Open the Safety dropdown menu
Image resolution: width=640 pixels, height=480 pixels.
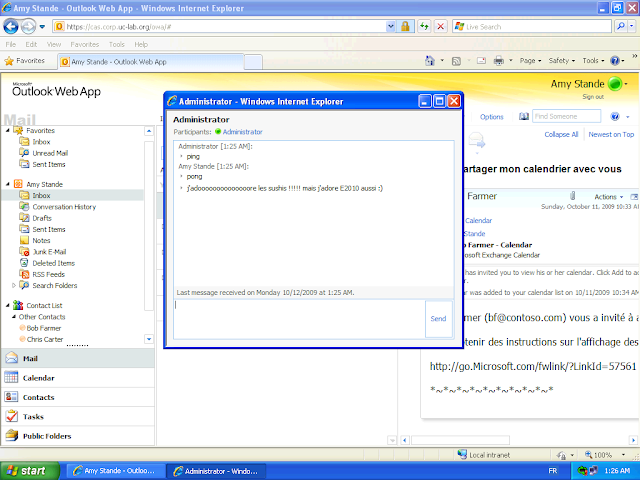562,60
